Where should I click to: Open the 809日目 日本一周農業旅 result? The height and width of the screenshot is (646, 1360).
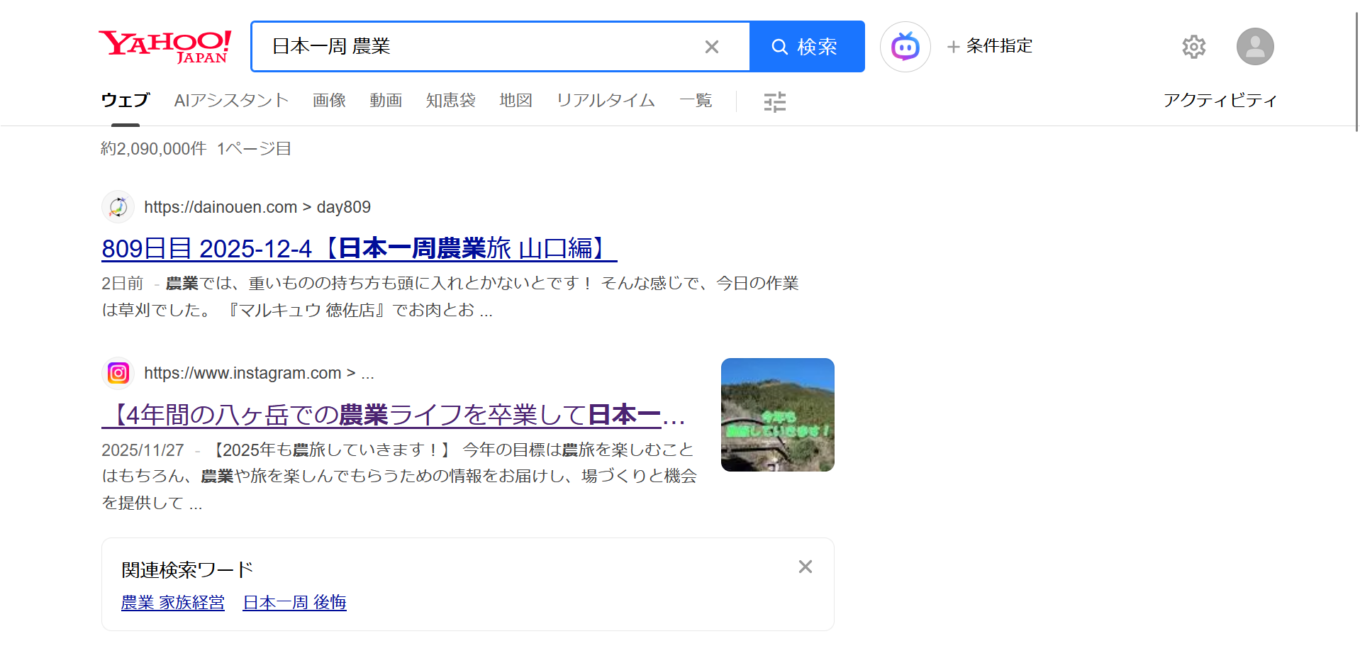coord(358,250)
